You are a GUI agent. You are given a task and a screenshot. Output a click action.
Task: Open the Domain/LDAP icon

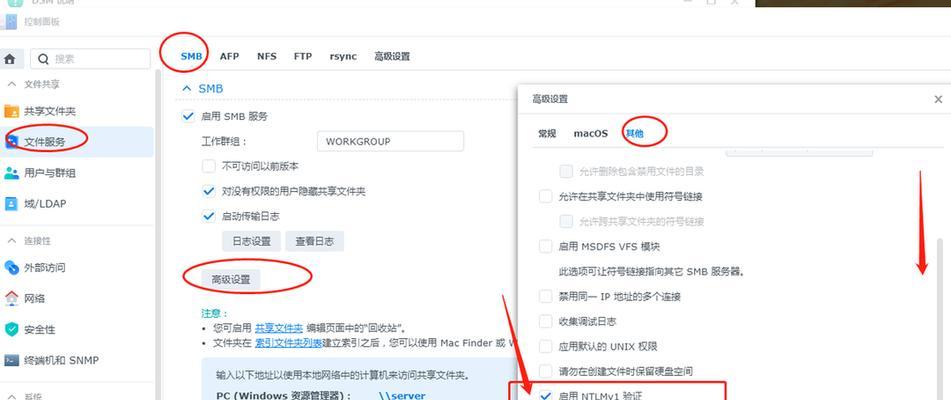coord(12,204)
